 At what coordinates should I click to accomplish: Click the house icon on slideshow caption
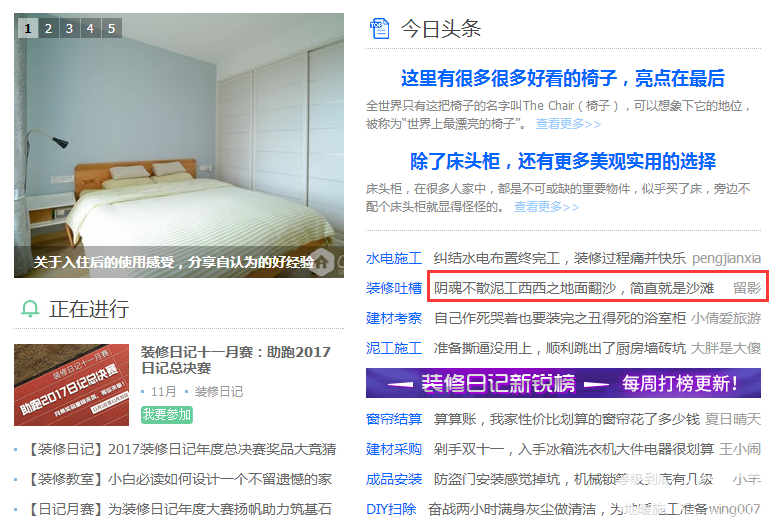(x=322, y=262)
